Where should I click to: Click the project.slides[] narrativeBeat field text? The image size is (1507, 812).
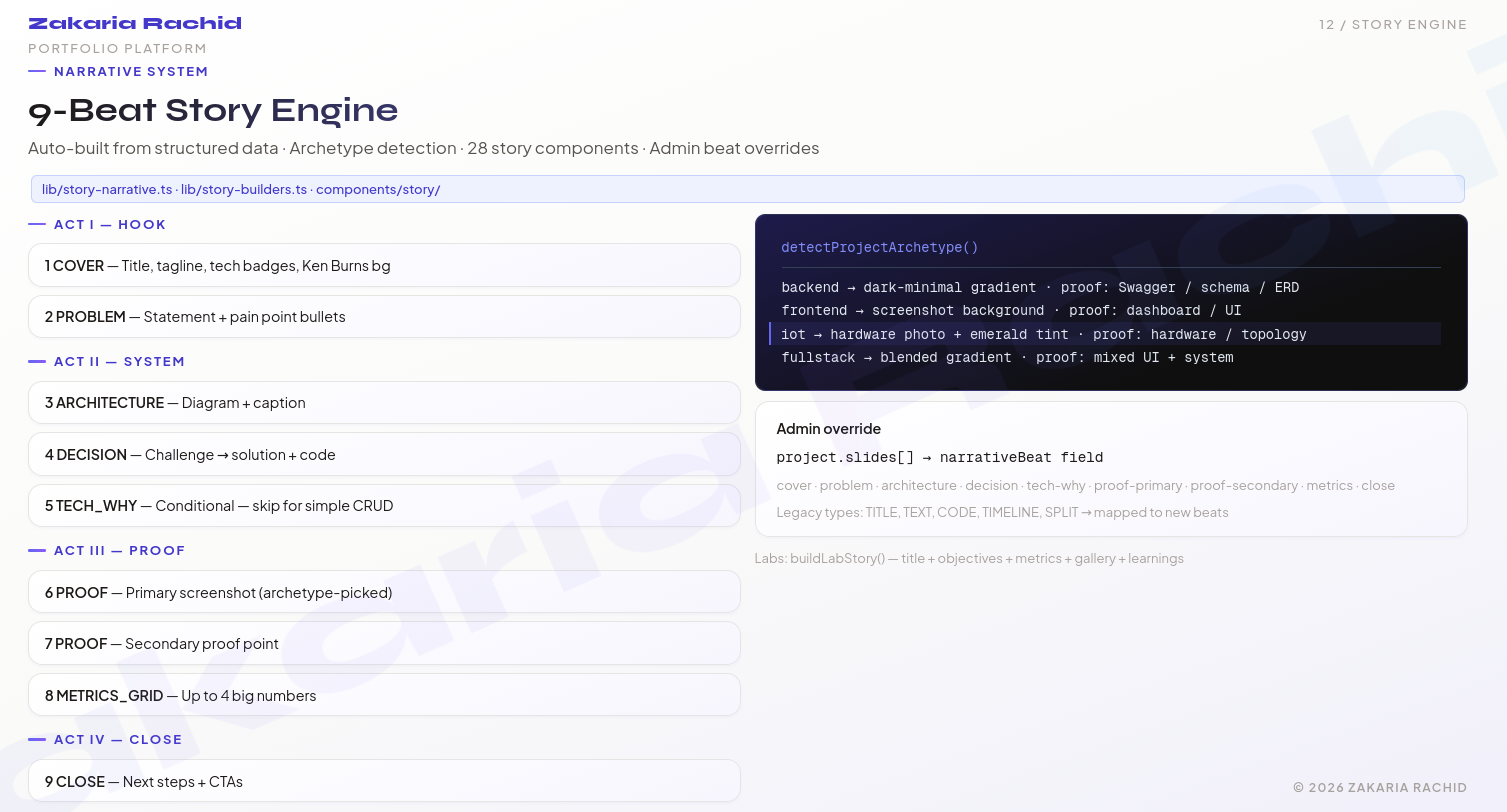pyautogui.click(x=940, y=458)
